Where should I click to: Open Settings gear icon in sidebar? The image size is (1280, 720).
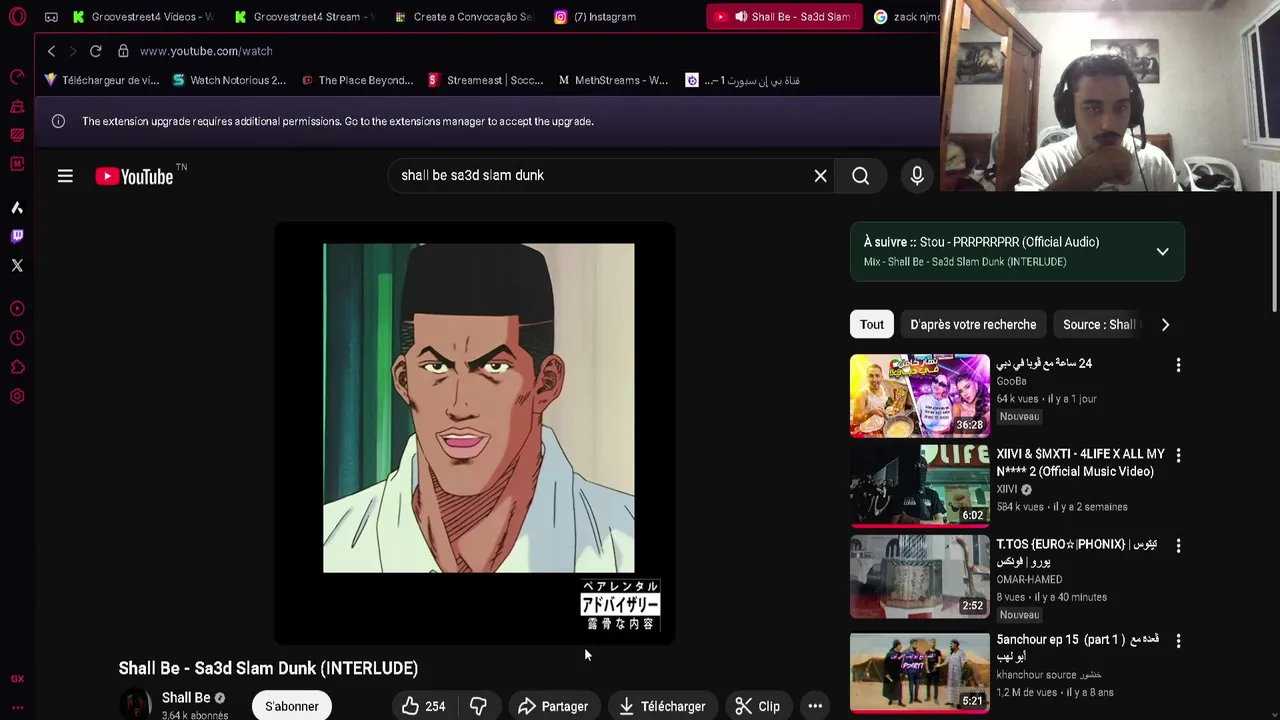pyautogui.click(x=17, y=396)
